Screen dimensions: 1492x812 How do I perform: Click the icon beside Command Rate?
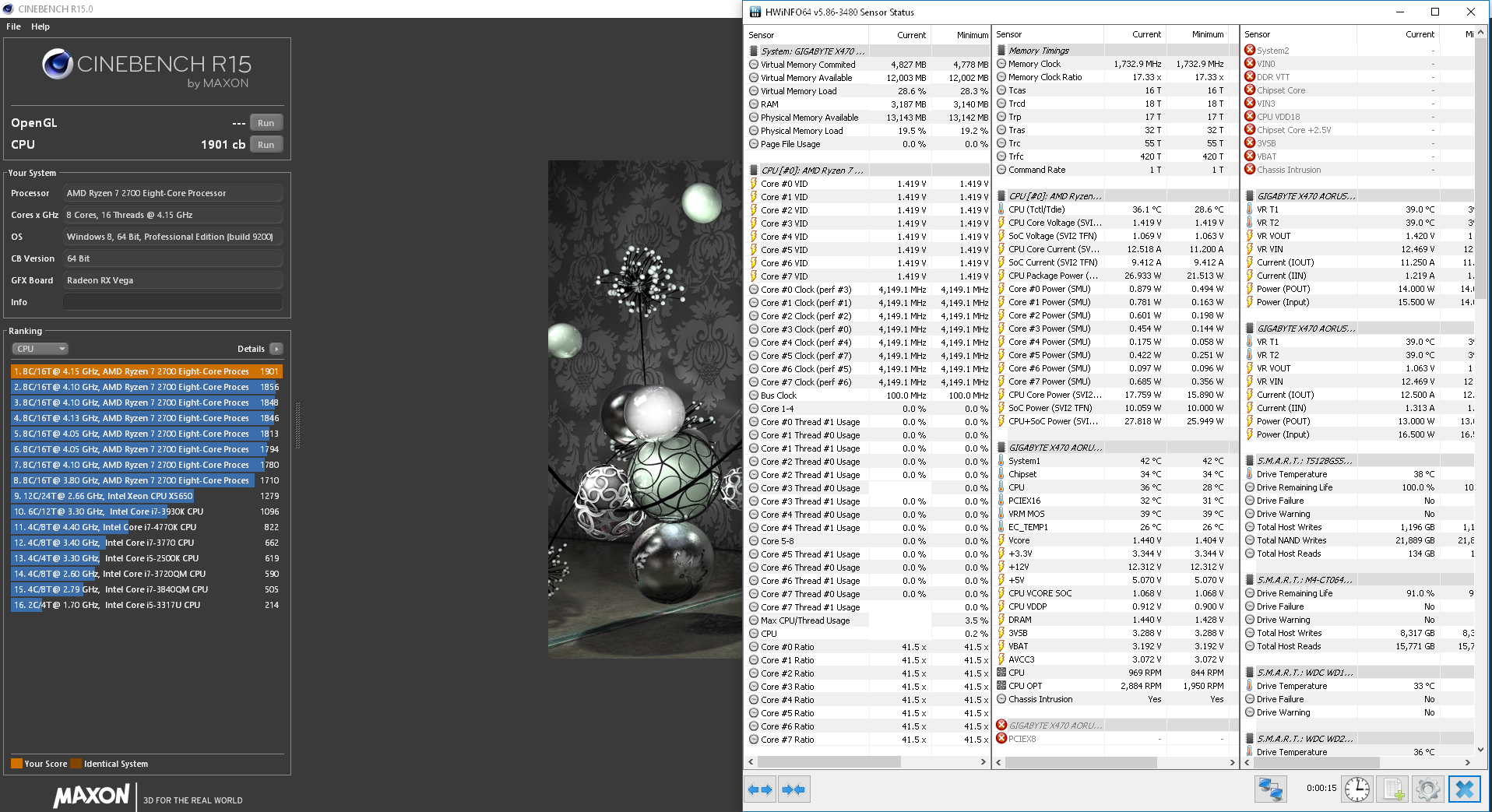point(1001,170)
